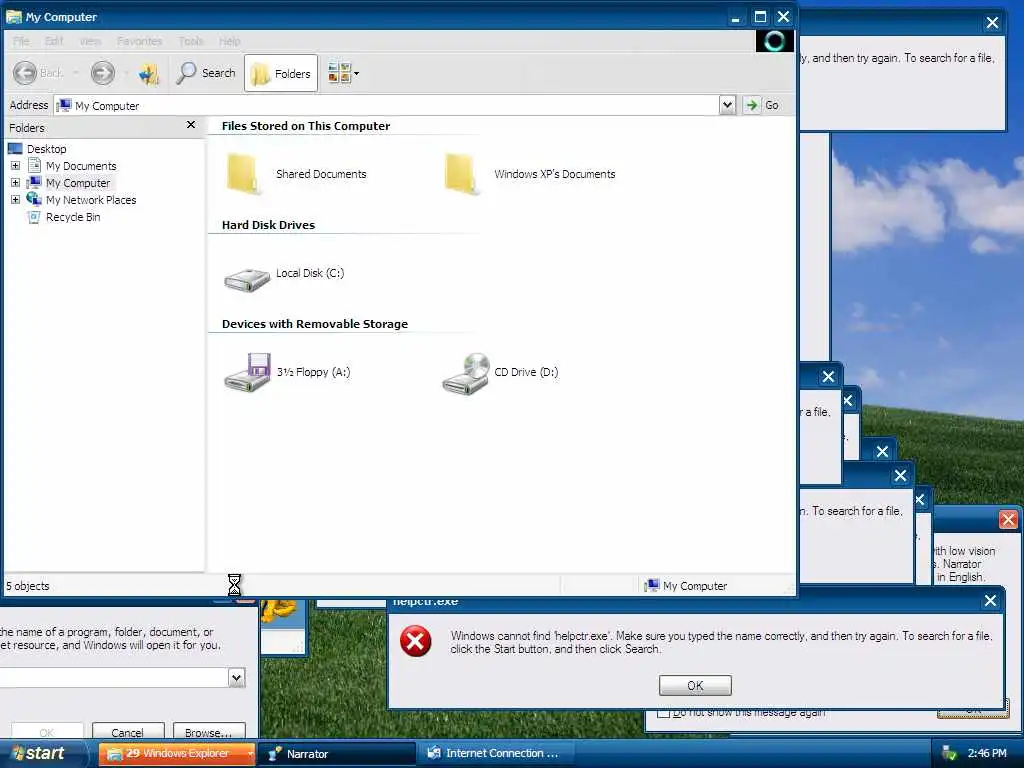The height and width of the screenshot is (768, 1024).
Task: Close the helpctr.exe error dialog
Action: pyautogui.click(x=990, y=601)
